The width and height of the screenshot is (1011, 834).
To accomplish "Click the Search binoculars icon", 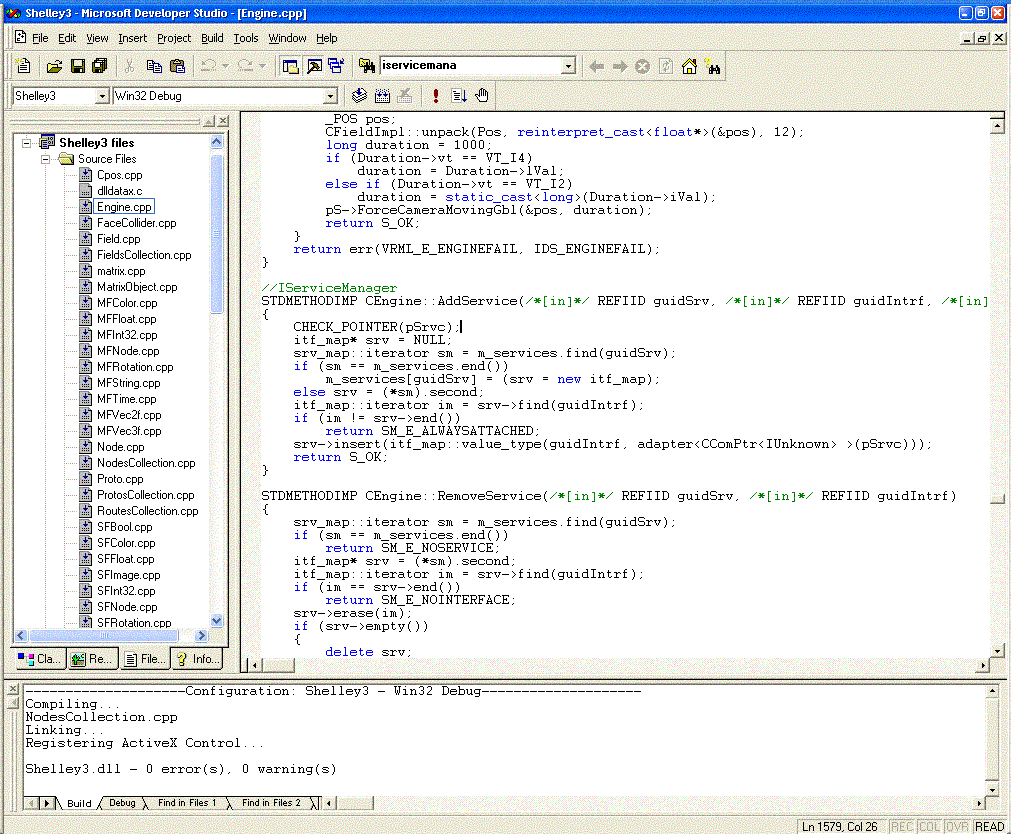I will point(712,66).
